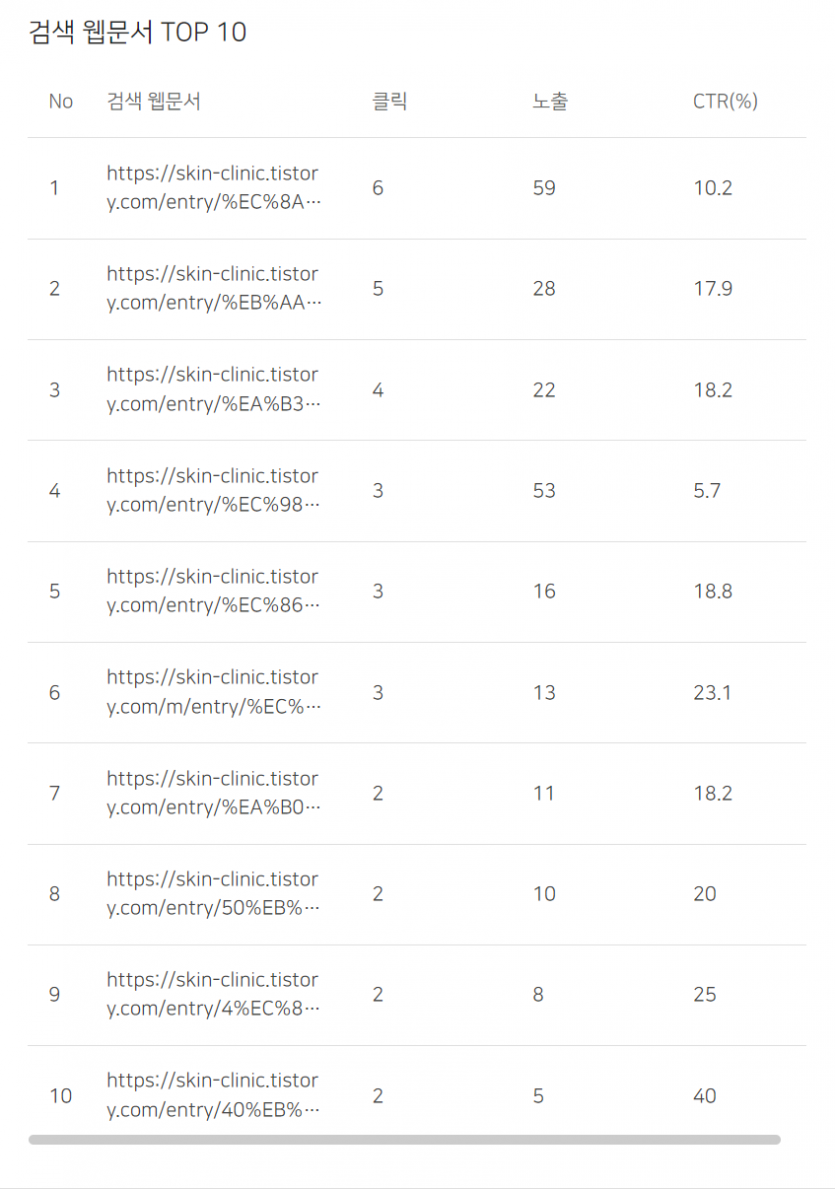Open the skin-clinic URL containing %EC%86
The width and height of the screenshot is (835, 1189).
click(213, 591)
